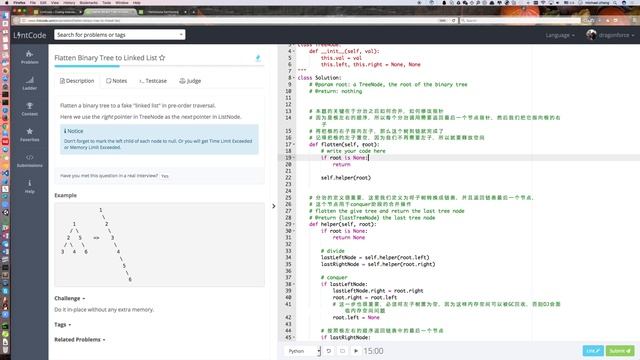This screenshot has width=640, height=360.
Task: Expand the Tags section
Action: [62, 324]
